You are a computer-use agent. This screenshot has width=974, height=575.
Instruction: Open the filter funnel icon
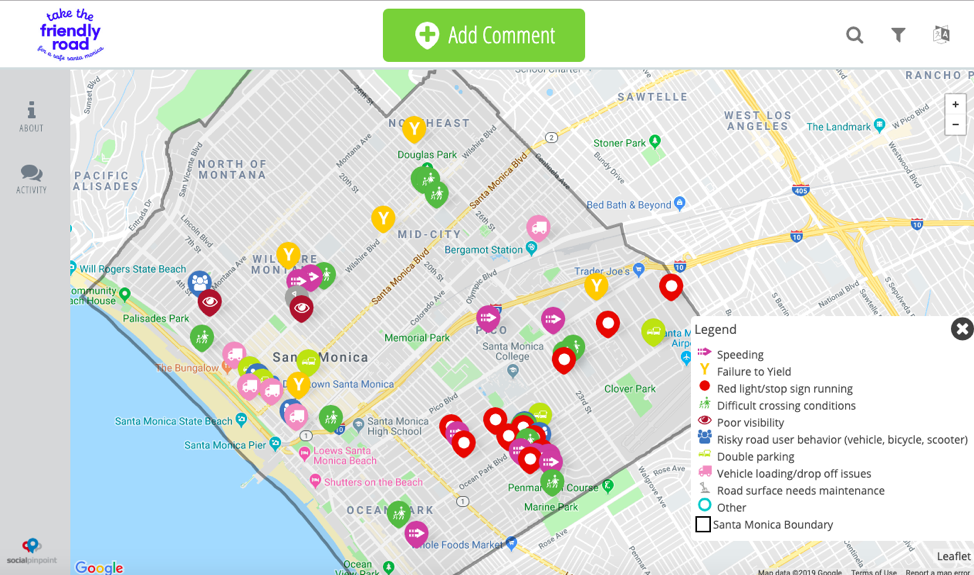[898, 35]
